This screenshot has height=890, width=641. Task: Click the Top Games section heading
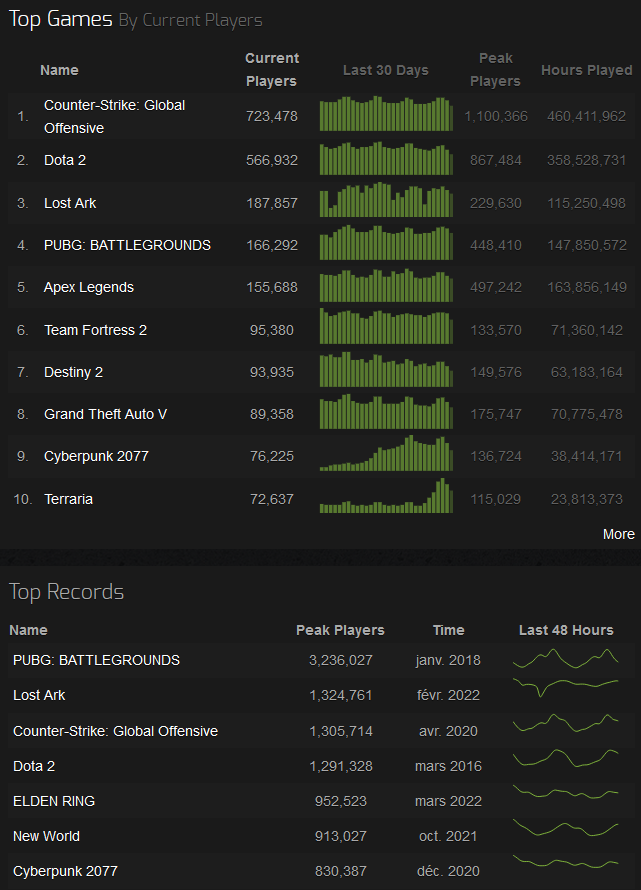61,19
